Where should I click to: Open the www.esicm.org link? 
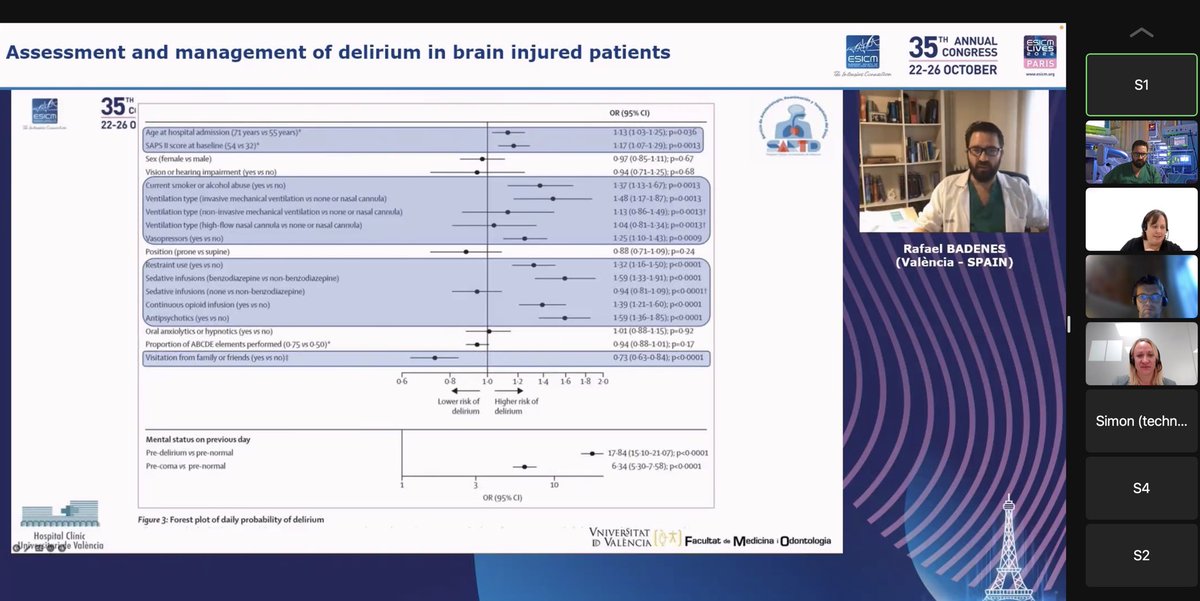click(1040, 73)
